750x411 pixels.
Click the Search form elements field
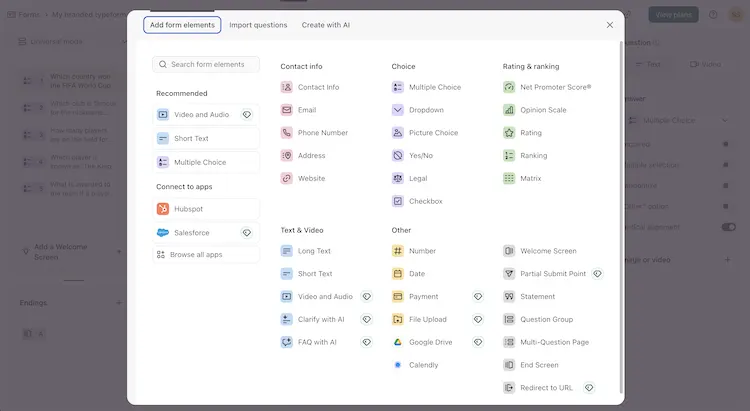[206, 64]
